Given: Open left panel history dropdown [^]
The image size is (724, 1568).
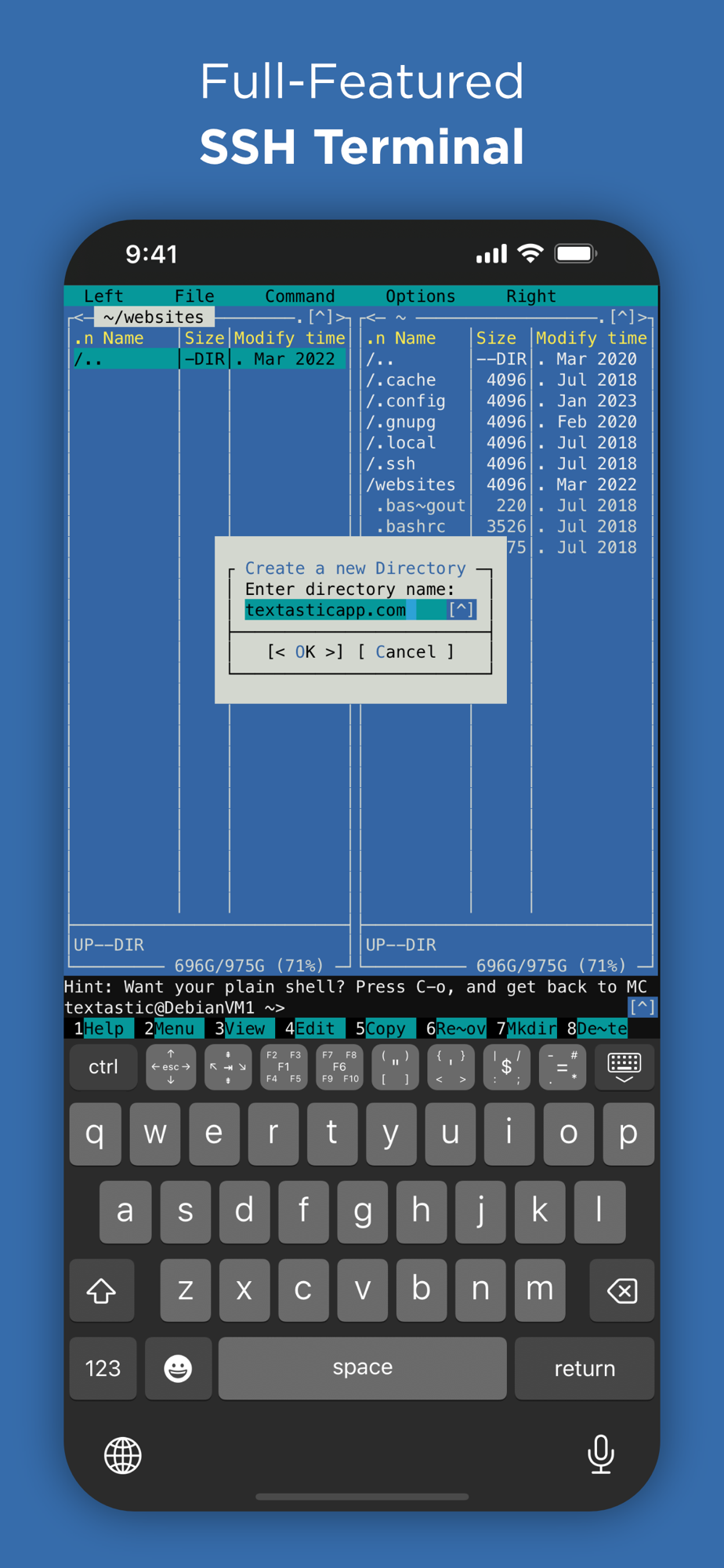Looking at the screenshot, I should tap(320, 317).
